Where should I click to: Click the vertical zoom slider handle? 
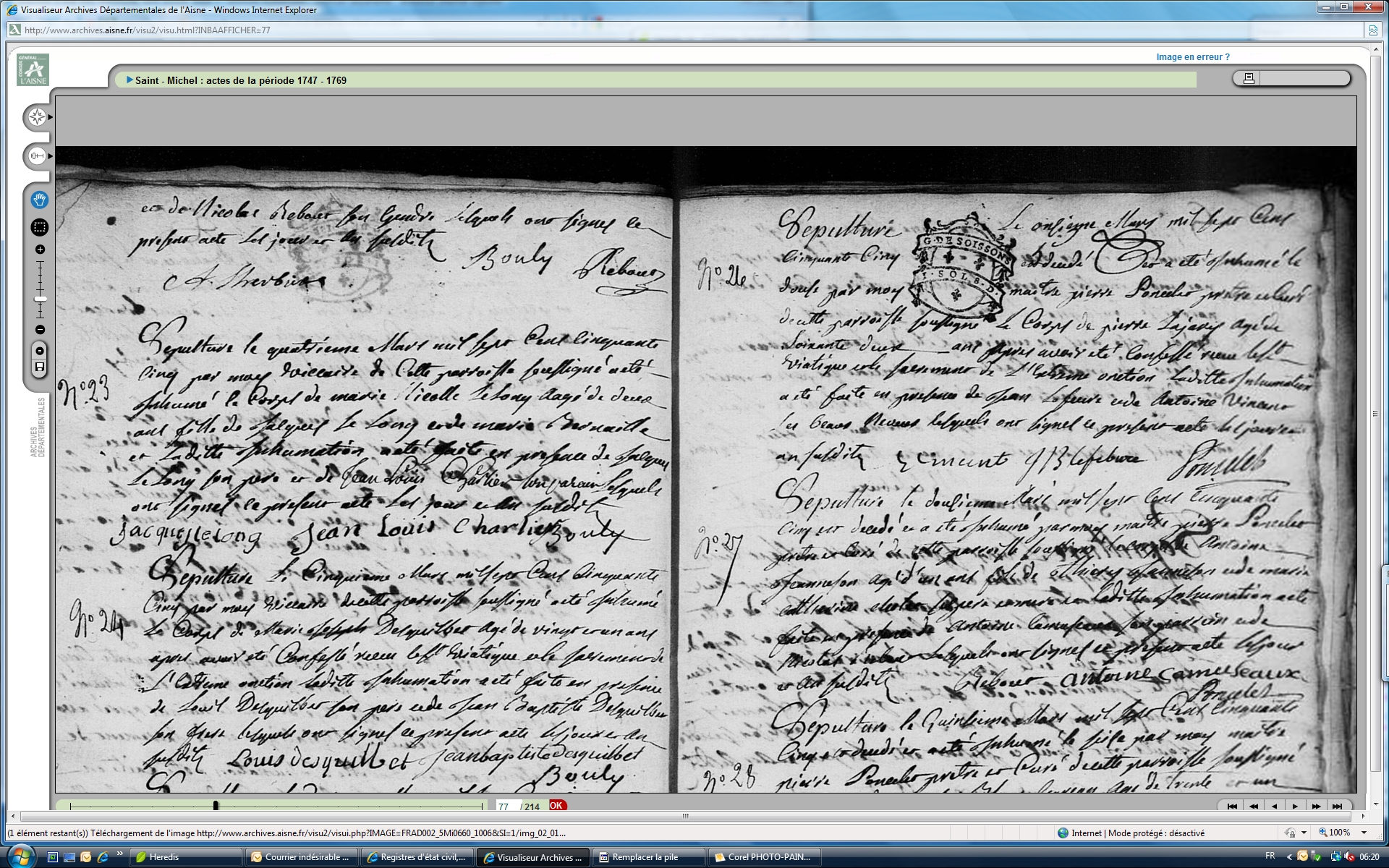click(41, 299)
